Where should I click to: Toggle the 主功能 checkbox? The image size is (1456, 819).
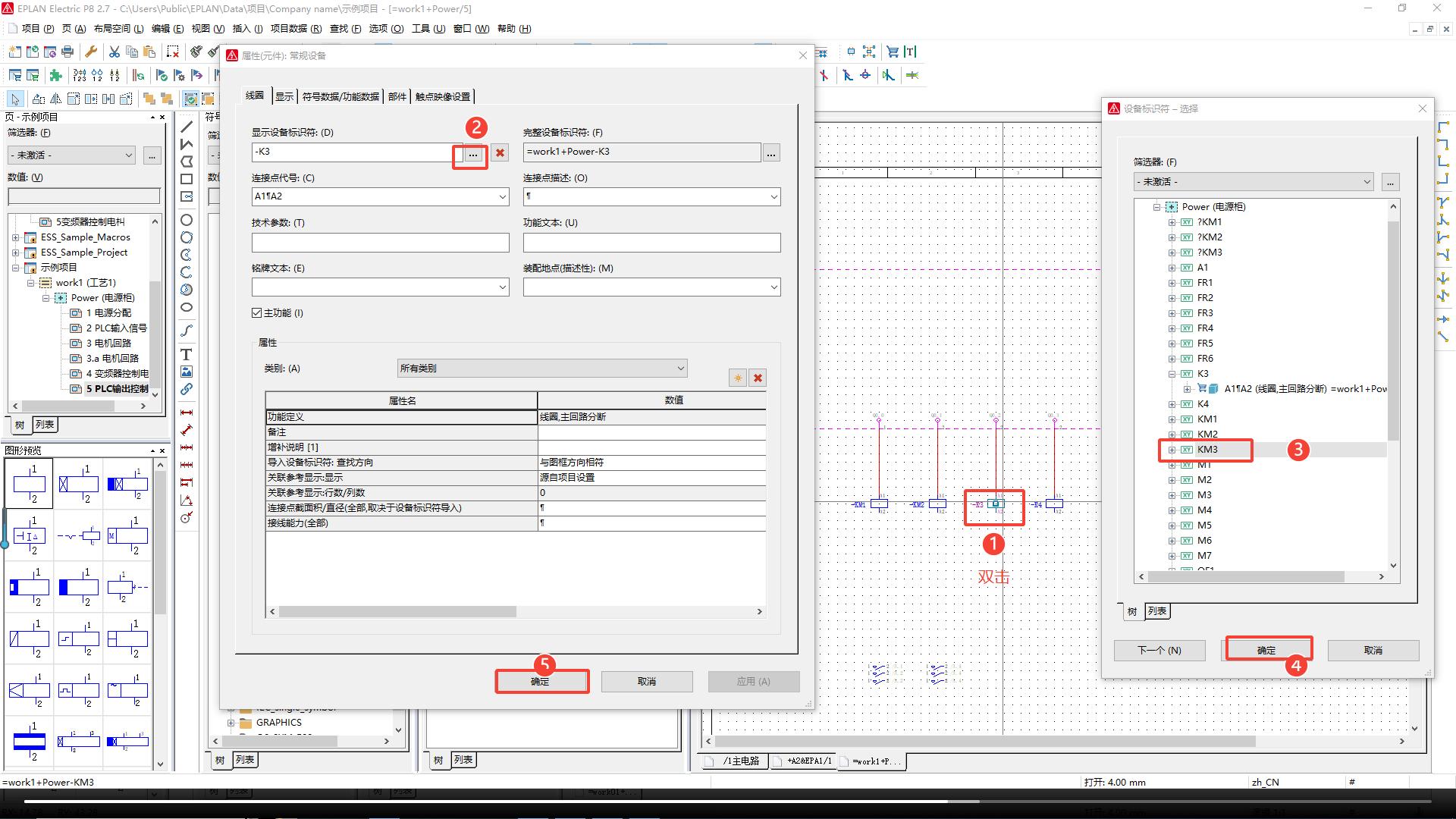click(256, 312)
